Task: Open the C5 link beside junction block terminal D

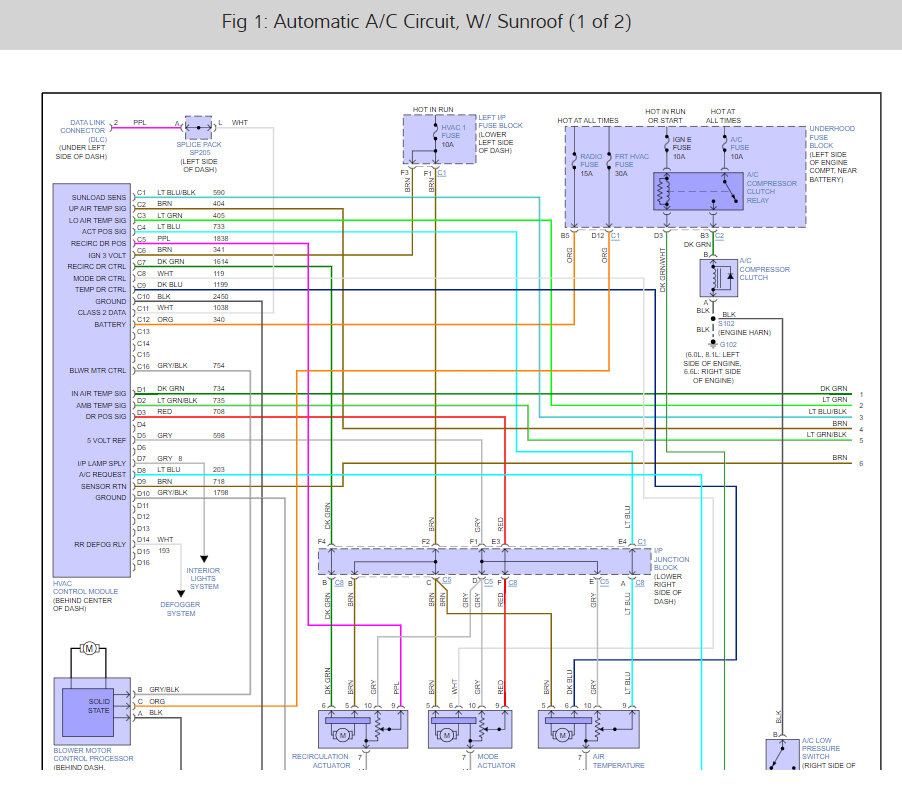Action: point(488,582)
